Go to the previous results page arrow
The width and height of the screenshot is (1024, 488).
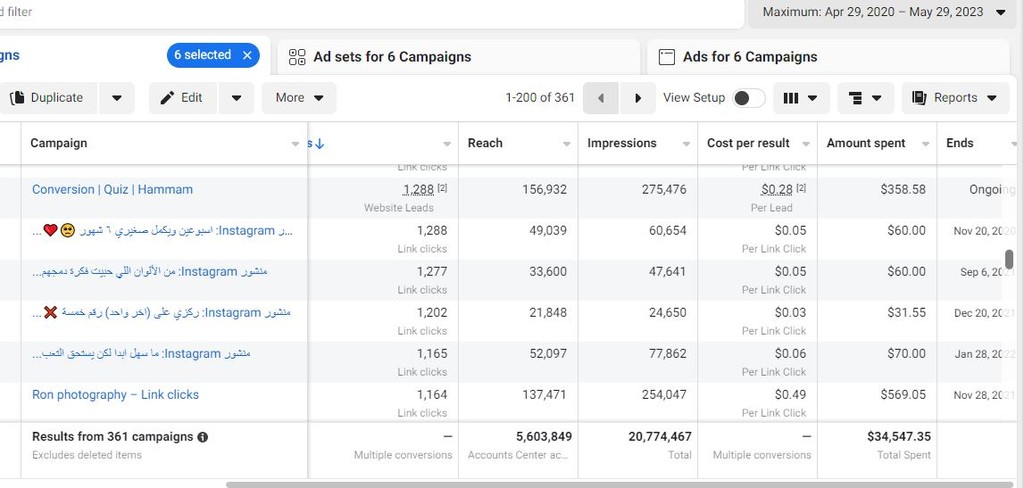600,98
